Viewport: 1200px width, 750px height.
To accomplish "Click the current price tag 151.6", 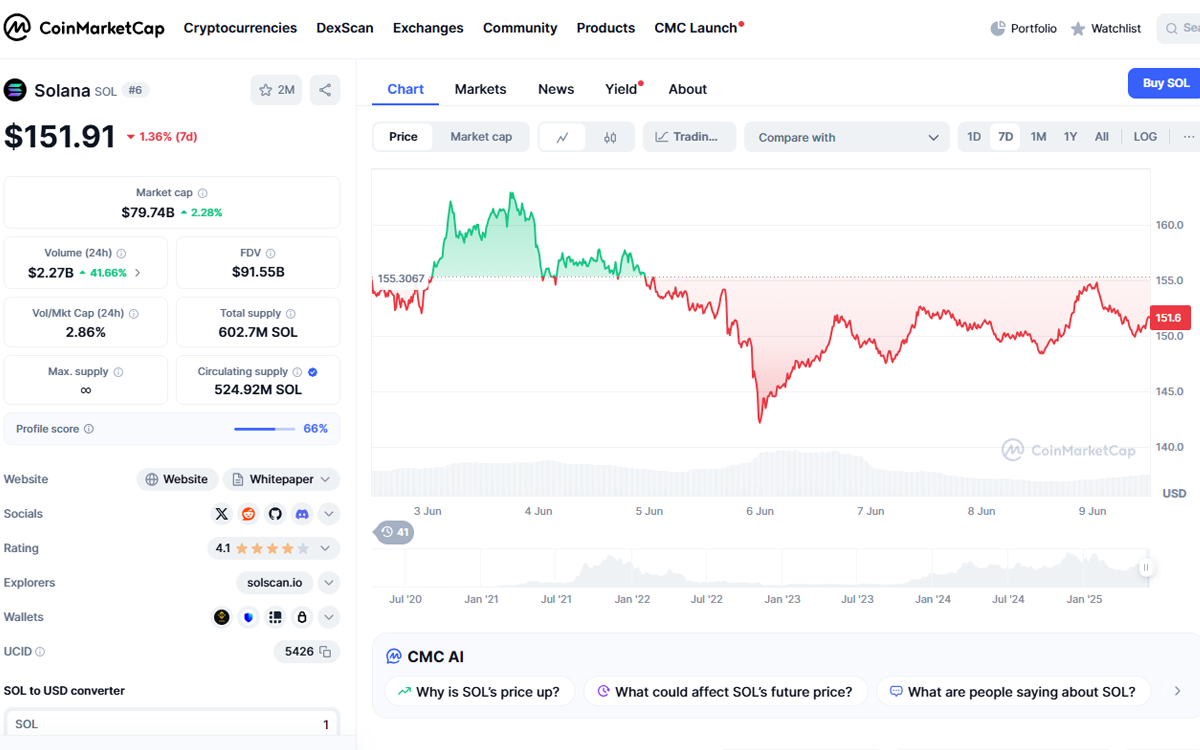I will point(1169,318).
